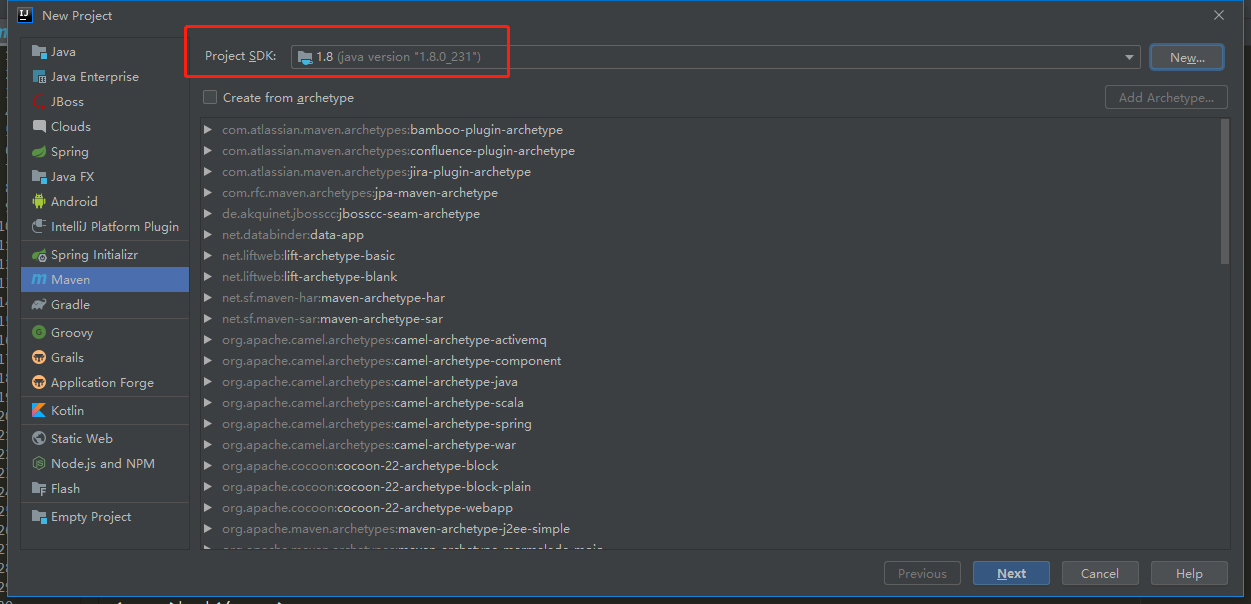Select camel-archetype-war row
This screenshot has width=1251, height=604.
click(710, 445)
